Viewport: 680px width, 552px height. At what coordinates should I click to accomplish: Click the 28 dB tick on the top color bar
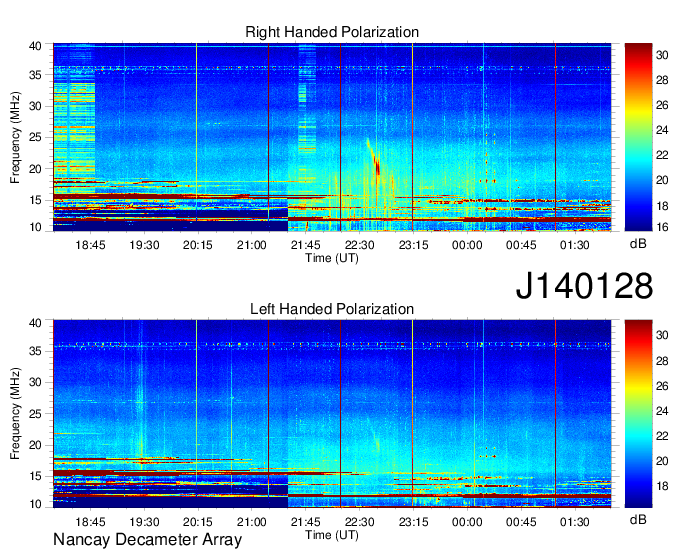coord(662,80)
